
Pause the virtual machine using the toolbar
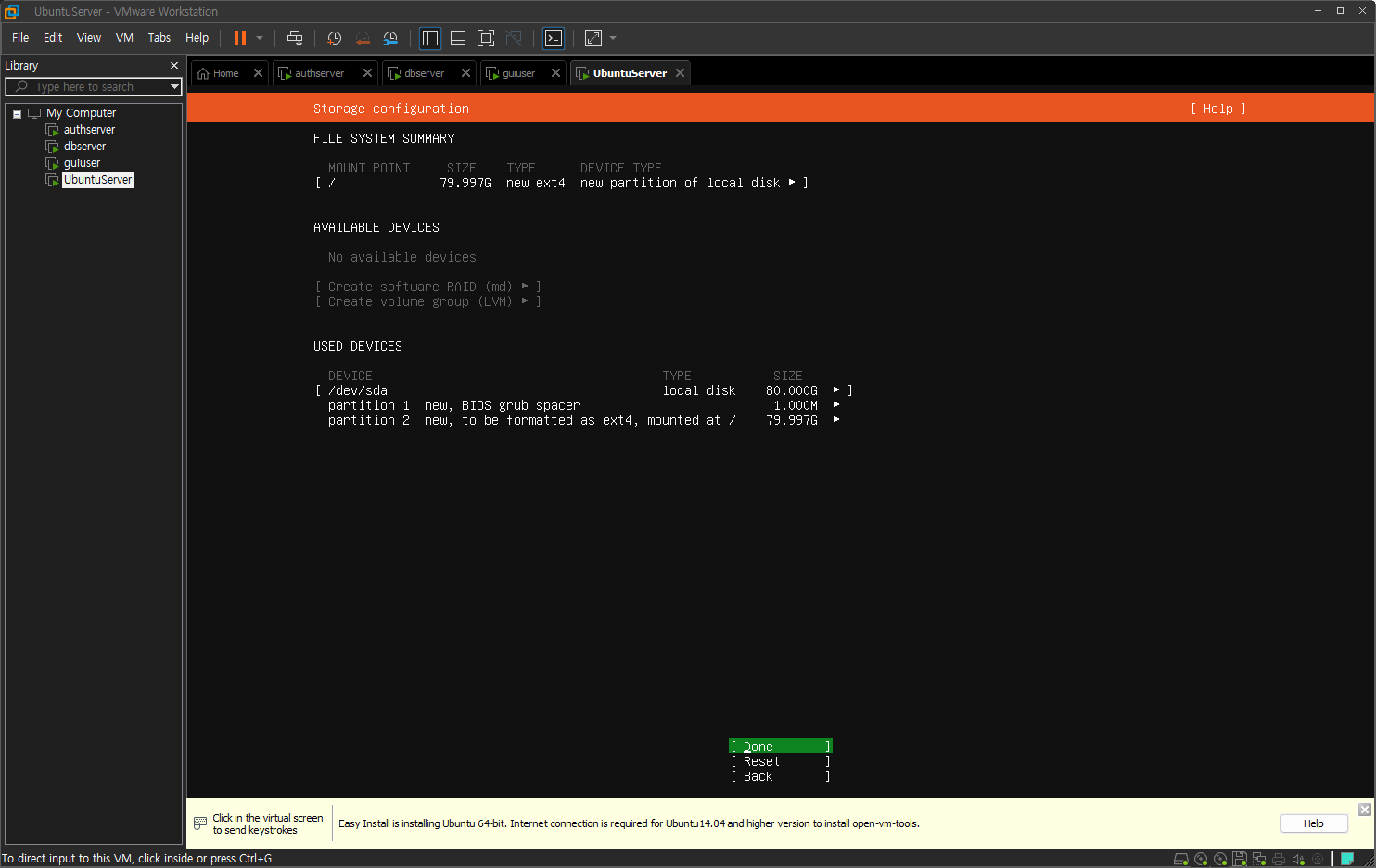[240, 38]
